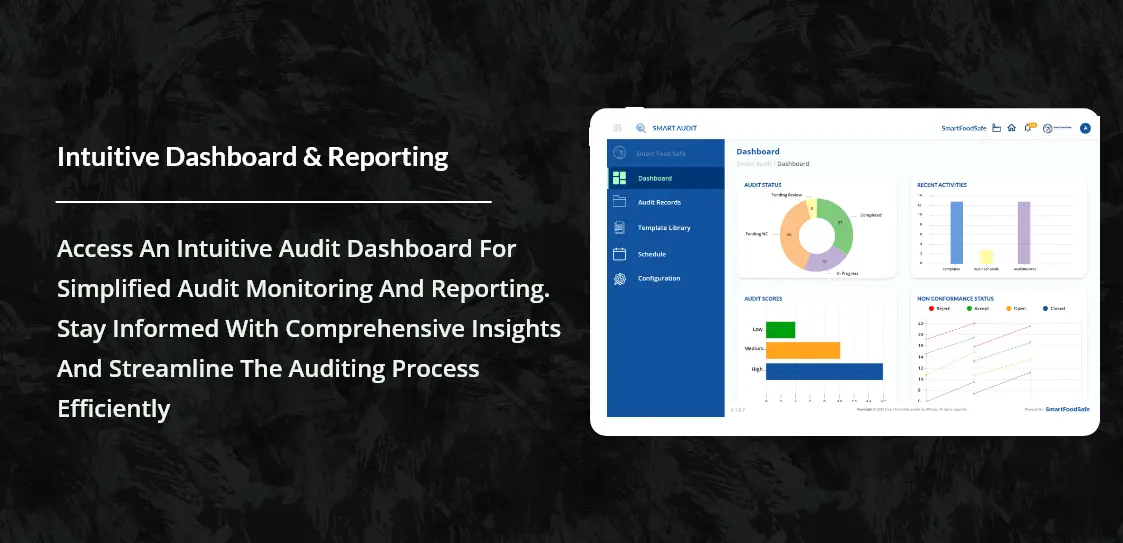The image size is (1123, 543).
Task: Click the orange Pending NC donut segment
Action: coord(789,235)
